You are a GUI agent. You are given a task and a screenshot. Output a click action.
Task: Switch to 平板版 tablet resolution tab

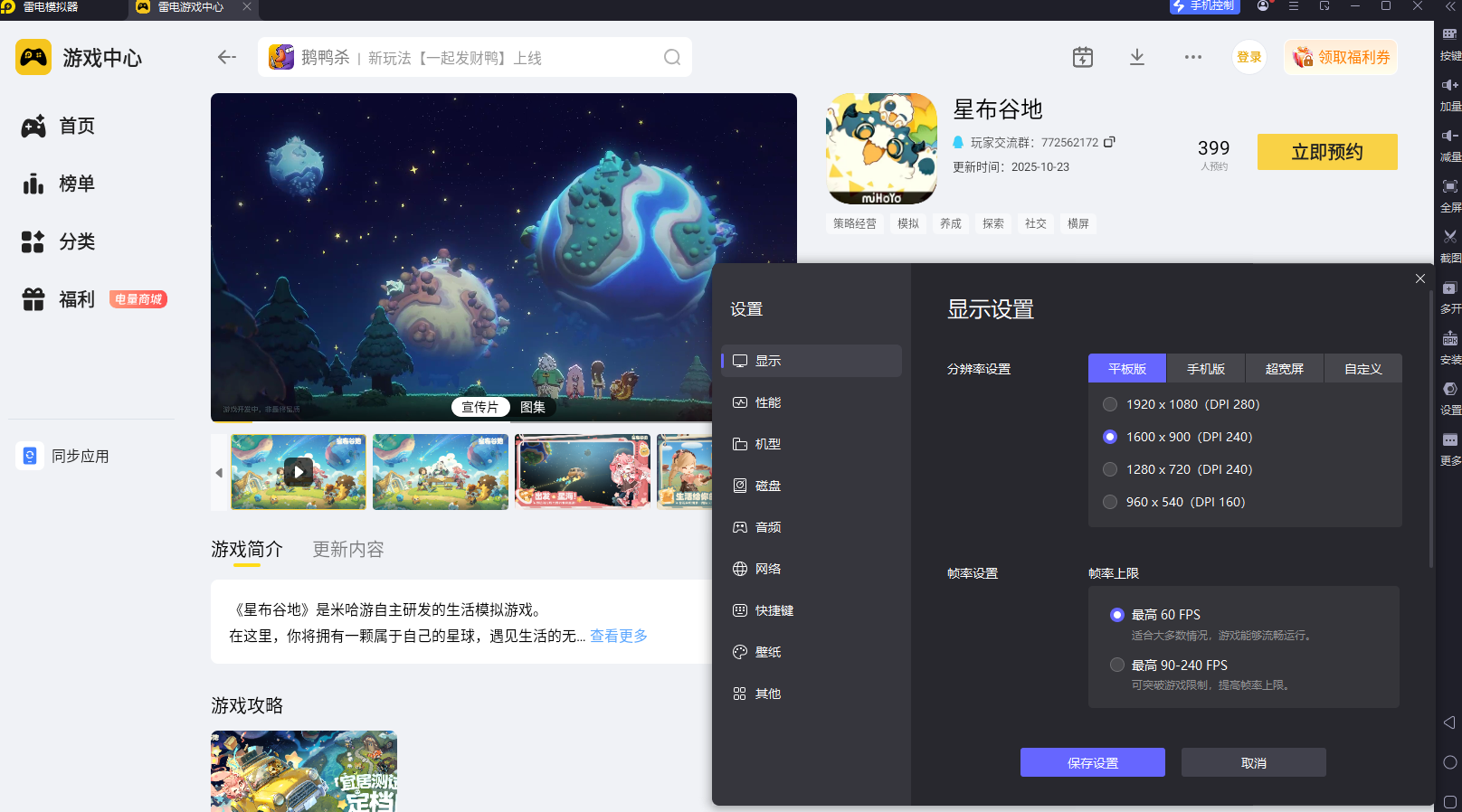(1127, 369)
